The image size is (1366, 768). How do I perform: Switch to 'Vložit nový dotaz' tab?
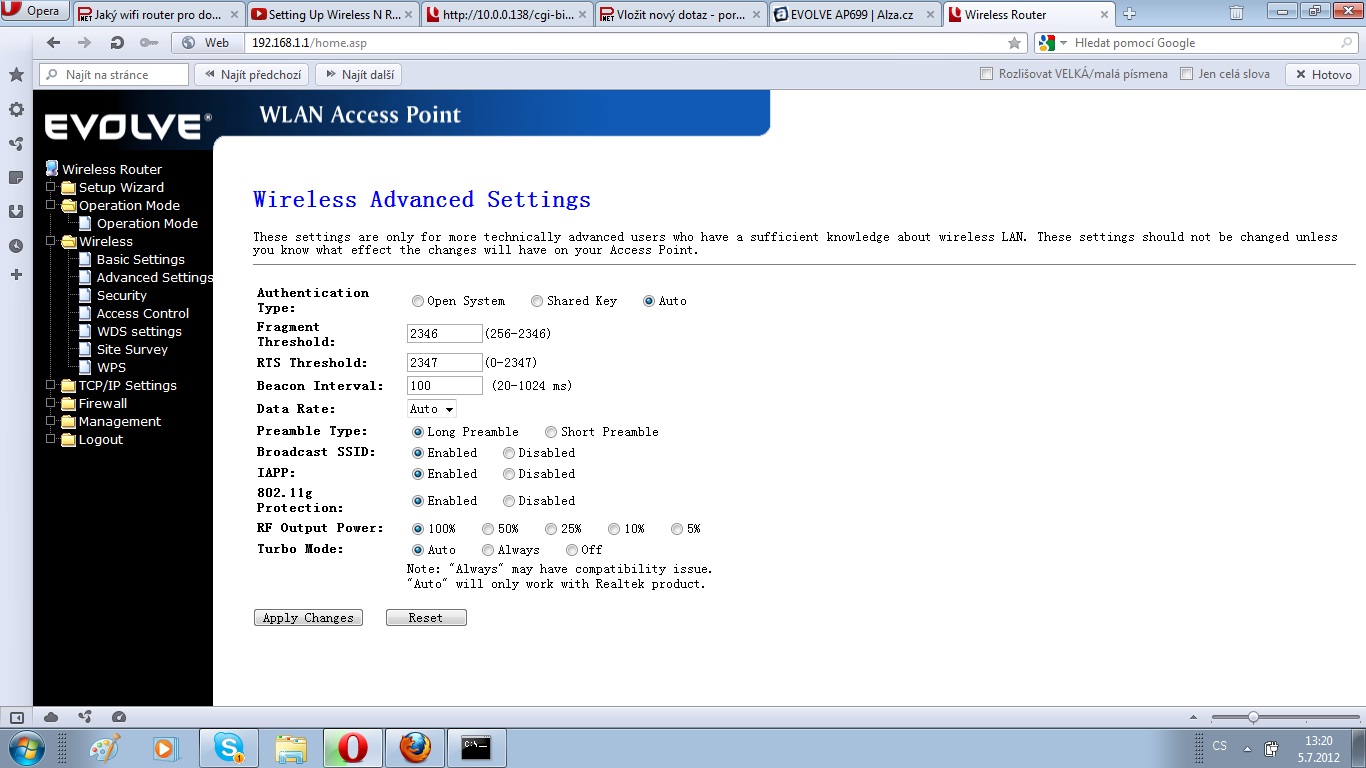pos(680,14)
